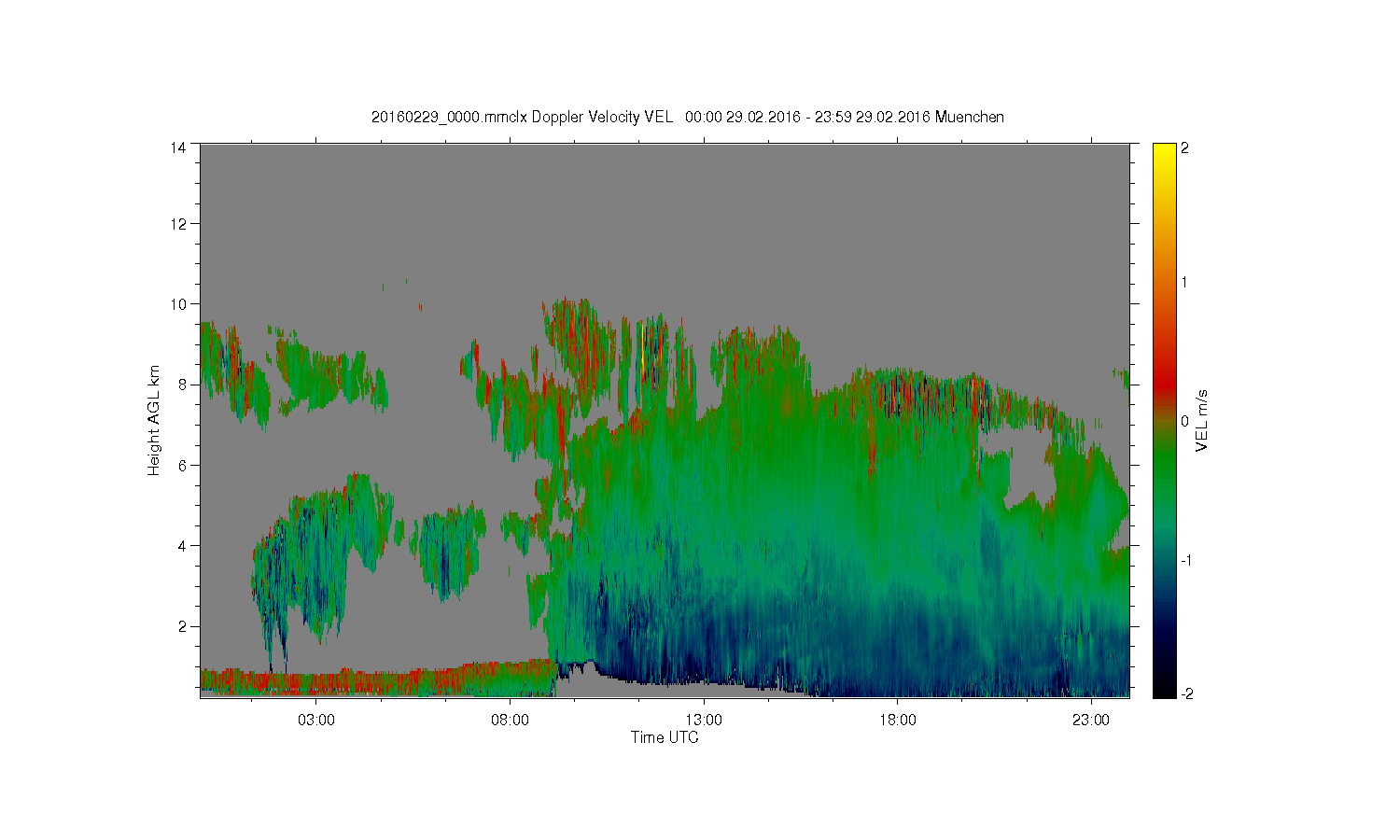The image size is (1400, 840).
Task: Click the 13:00 time tick label
Action: pyautogui.click(x=704, y=721)
